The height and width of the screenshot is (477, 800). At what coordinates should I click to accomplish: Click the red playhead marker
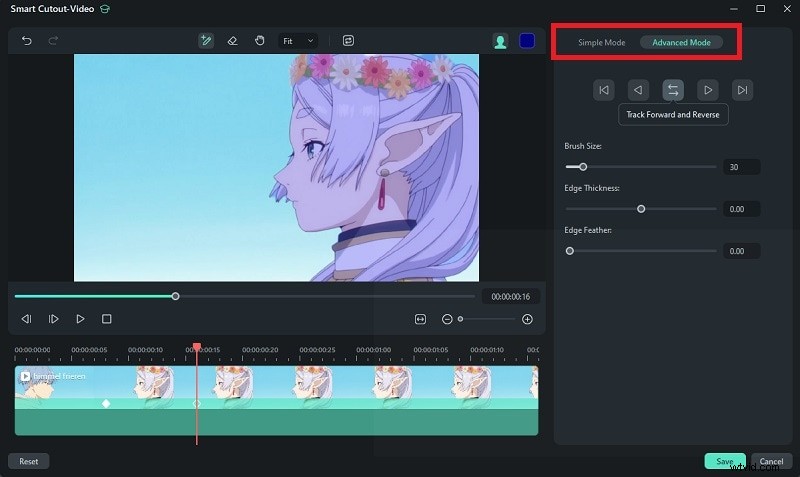[197, 347]
